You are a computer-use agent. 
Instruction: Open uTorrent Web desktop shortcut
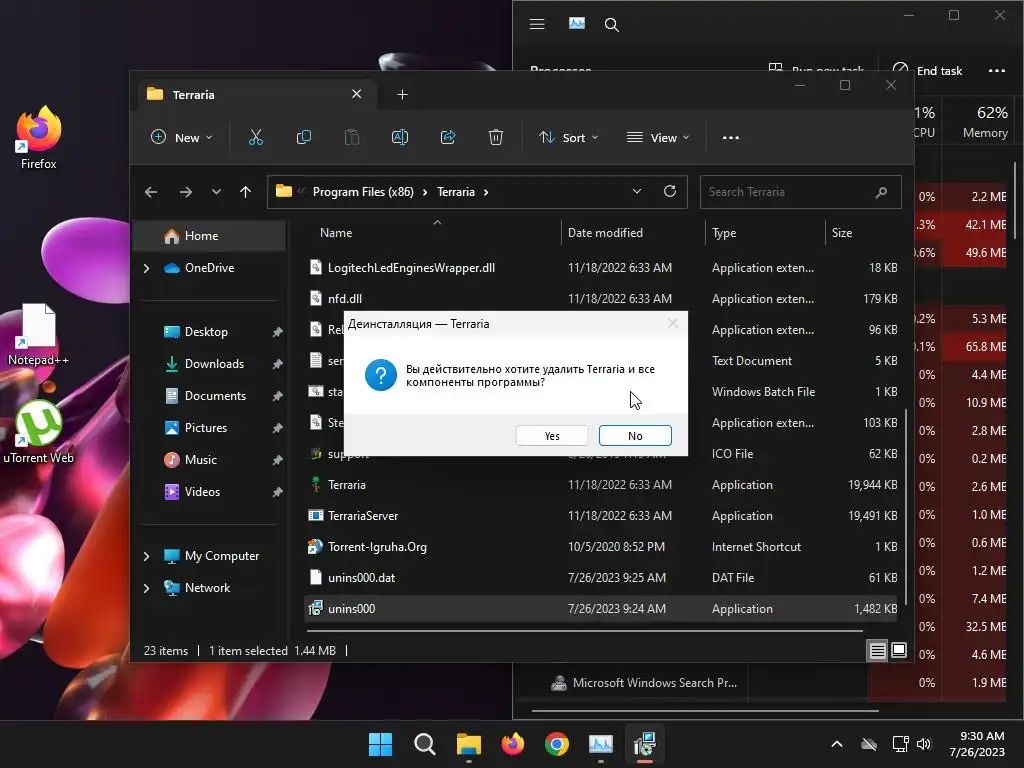[39, 432]
